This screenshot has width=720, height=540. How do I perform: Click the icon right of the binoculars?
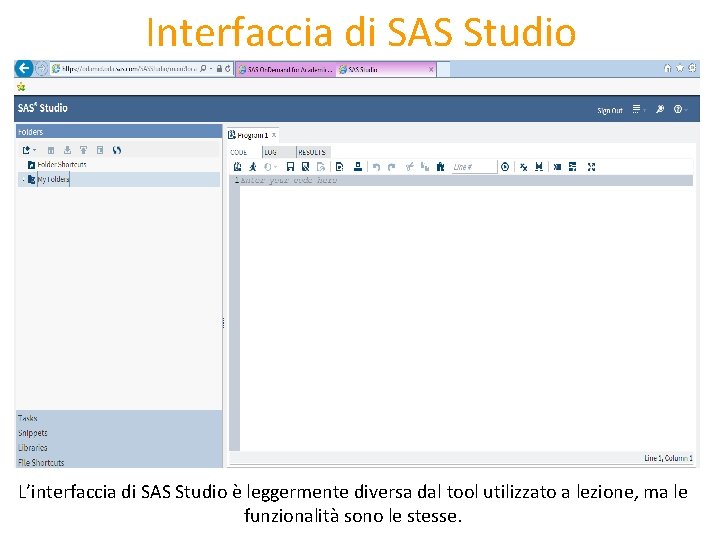(557, 167)
